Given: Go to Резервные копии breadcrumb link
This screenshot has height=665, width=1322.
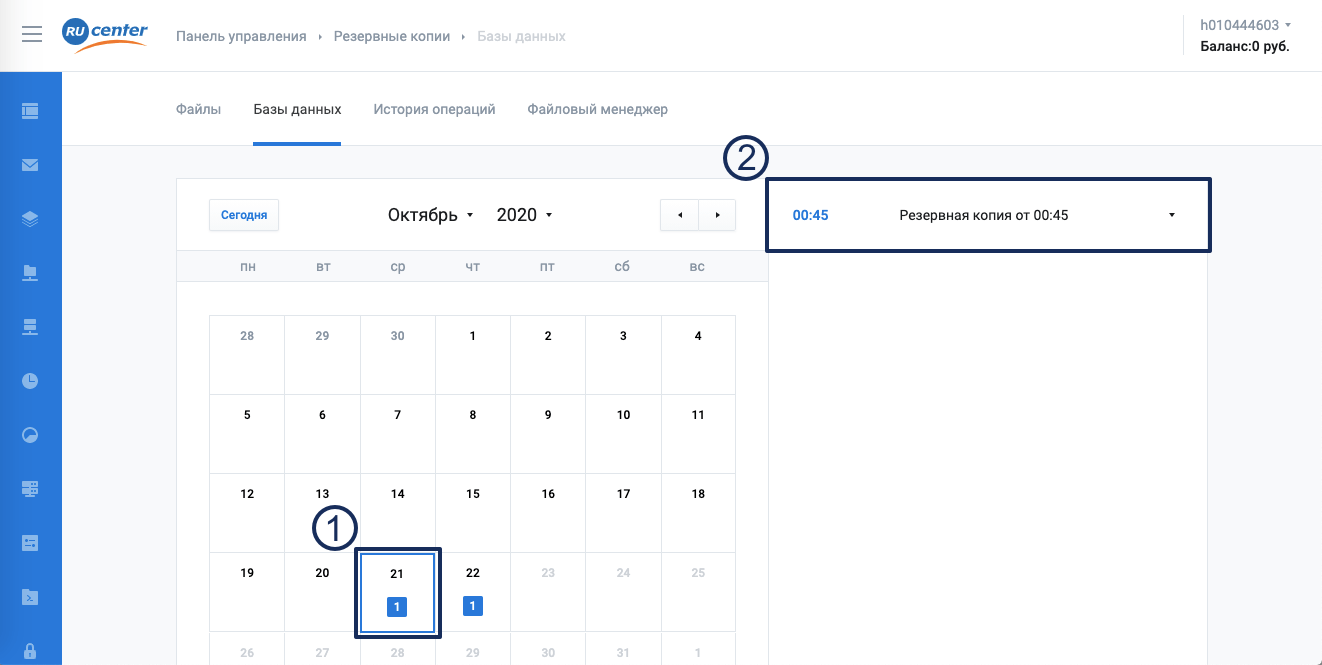Looking at the screenshot, I should click(391, 36).
